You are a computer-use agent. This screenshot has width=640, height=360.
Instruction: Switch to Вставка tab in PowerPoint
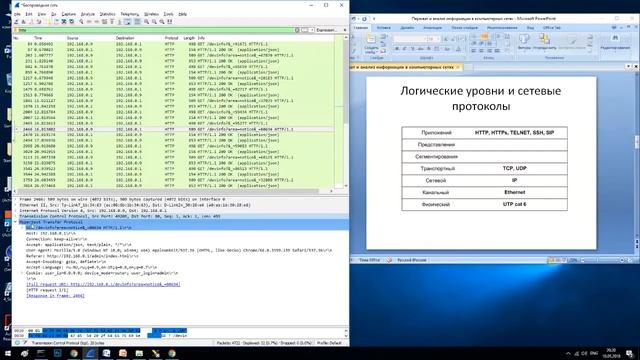click(x=384, y=28)
